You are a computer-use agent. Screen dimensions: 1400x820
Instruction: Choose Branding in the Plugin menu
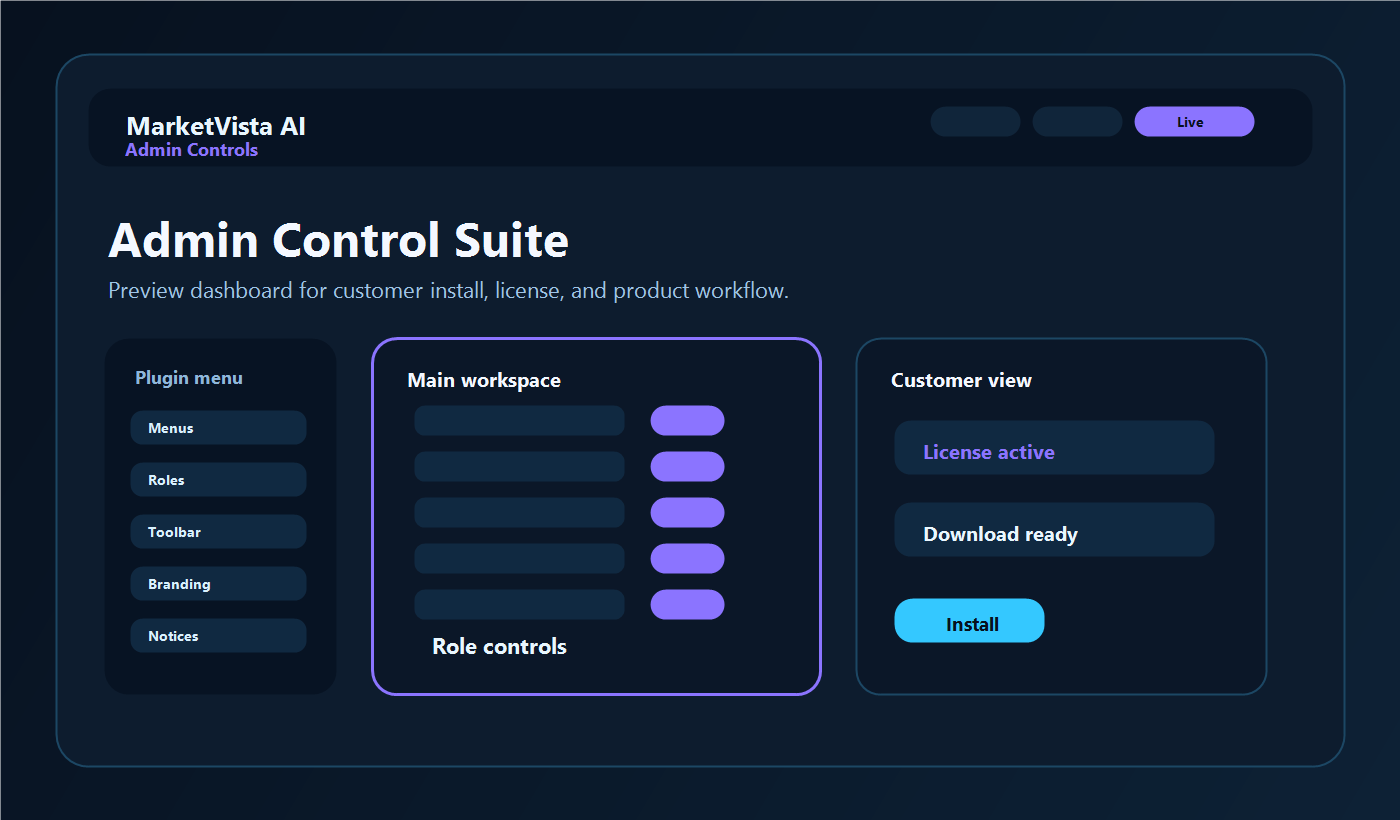[218, 584]
